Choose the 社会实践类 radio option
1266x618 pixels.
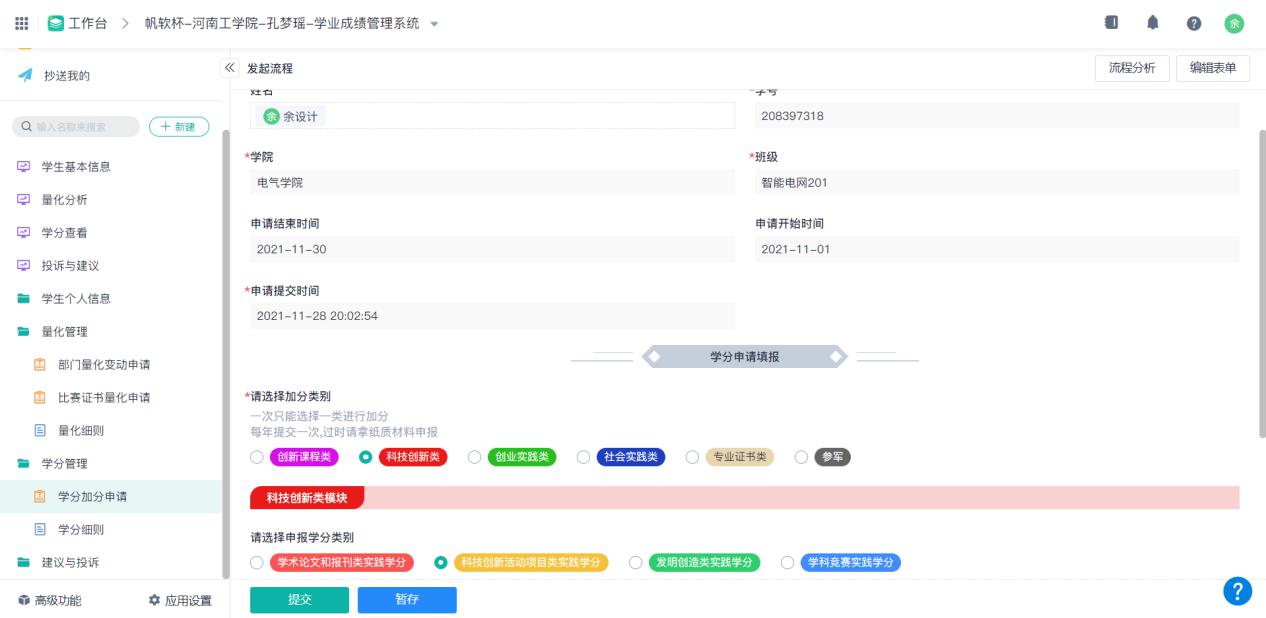pos(584,457)
